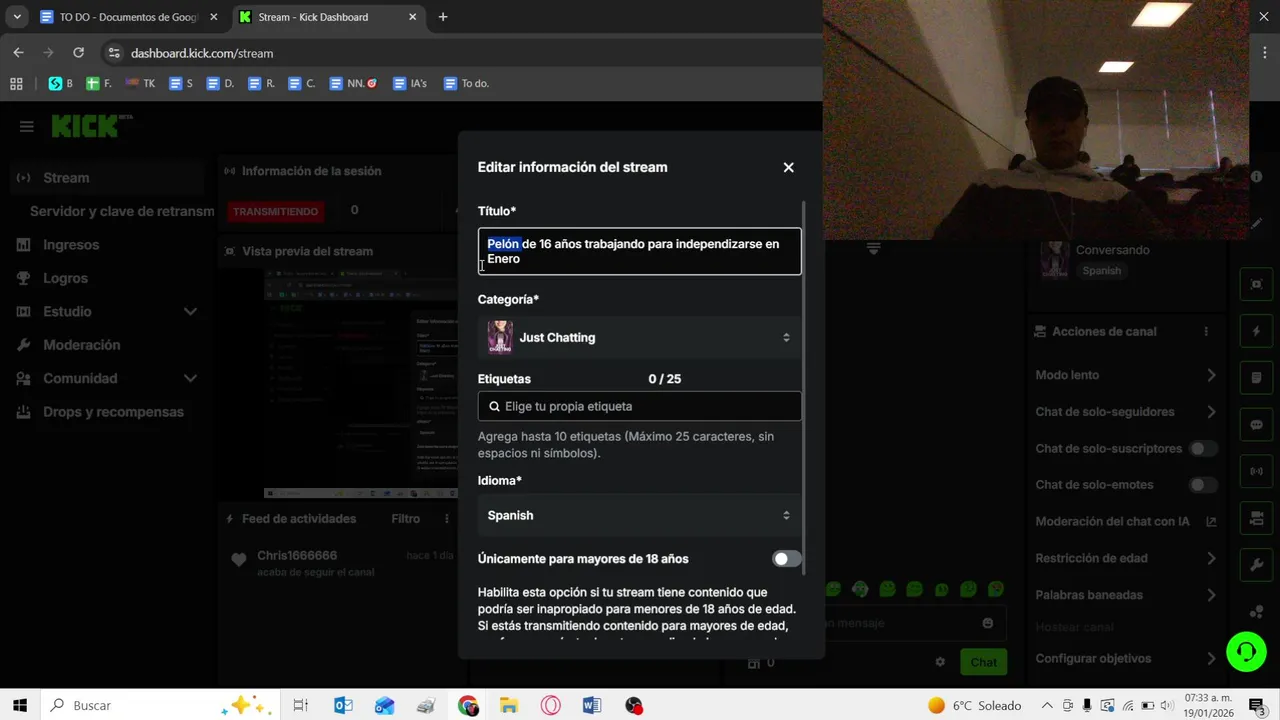Screen dimensions: 1280x720
Task: Toggle Únicamente para mayores de 18 años
Action: 786,559
